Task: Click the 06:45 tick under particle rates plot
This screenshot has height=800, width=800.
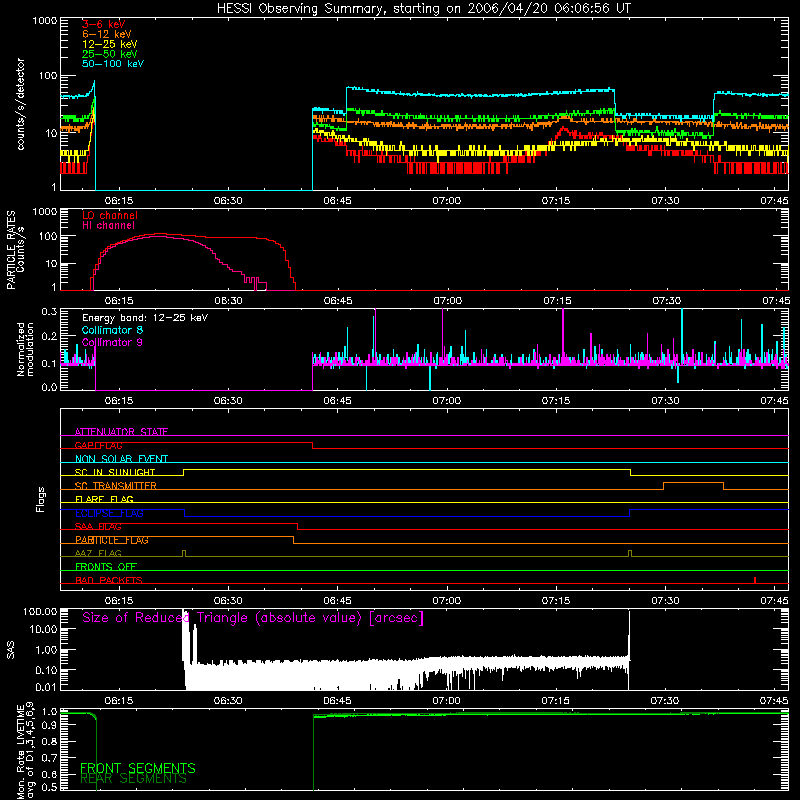Action: [x=338, y=301]
